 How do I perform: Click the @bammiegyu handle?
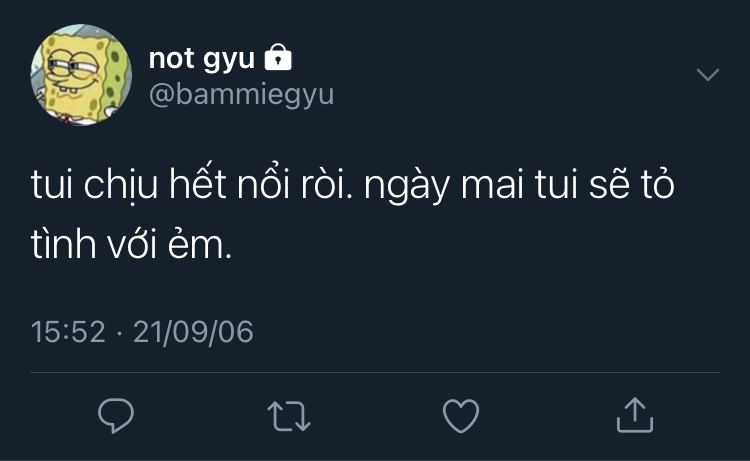(241, 94)
